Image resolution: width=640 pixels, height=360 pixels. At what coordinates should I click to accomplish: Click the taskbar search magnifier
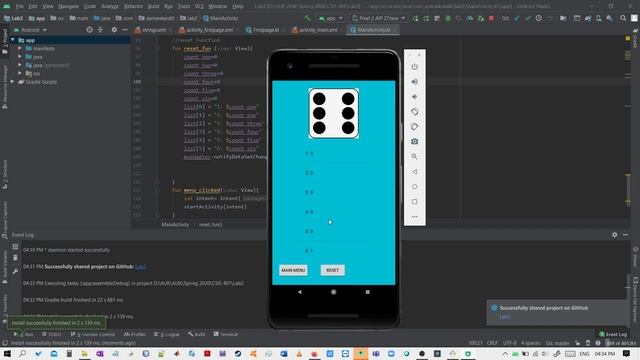click(x=22, y=353)
